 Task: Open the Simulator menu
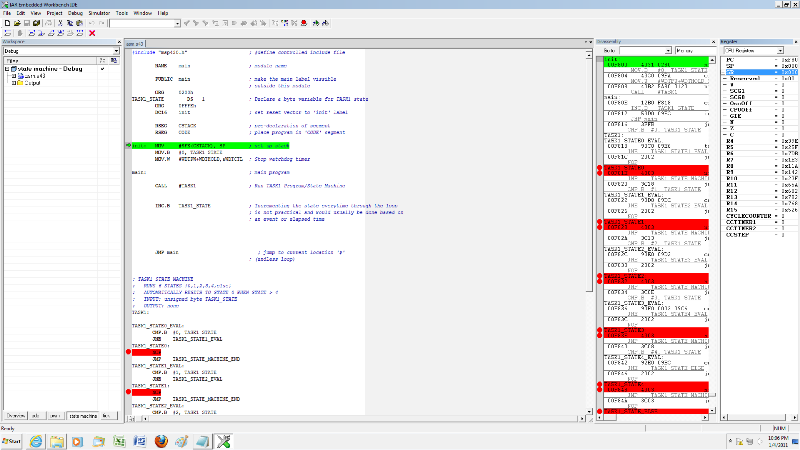tap(100, 13)
